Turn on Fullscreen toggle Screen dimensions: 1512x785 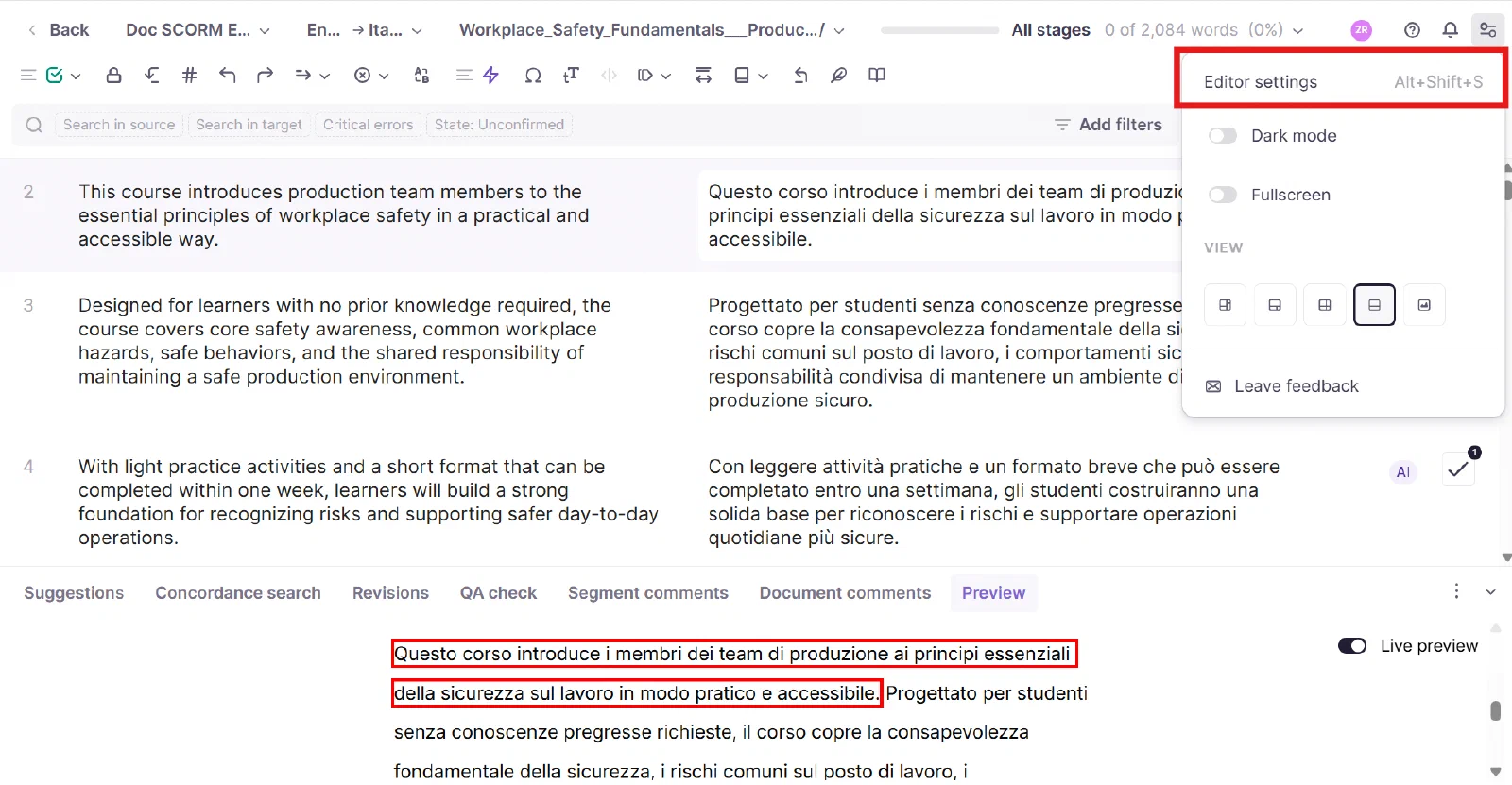[1223, 195]
